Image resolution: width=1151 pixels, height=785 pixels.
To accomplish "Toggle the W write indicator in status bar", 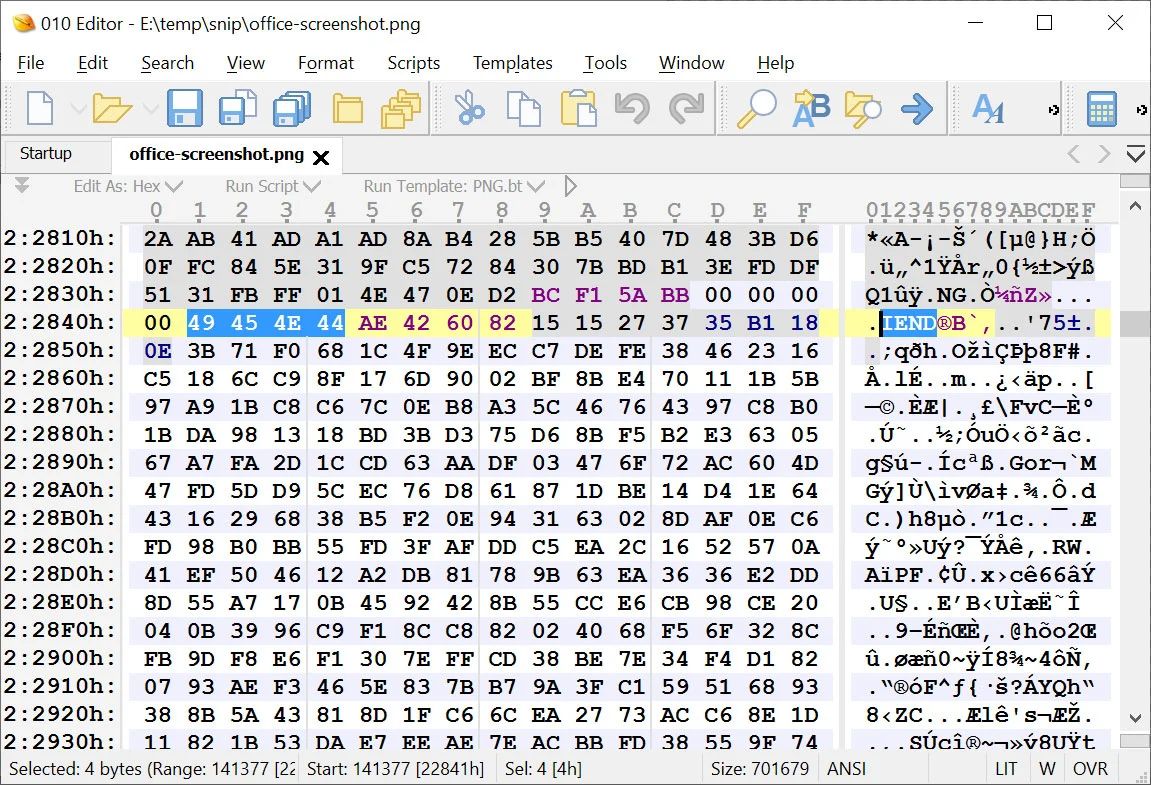I will 1047,769.
